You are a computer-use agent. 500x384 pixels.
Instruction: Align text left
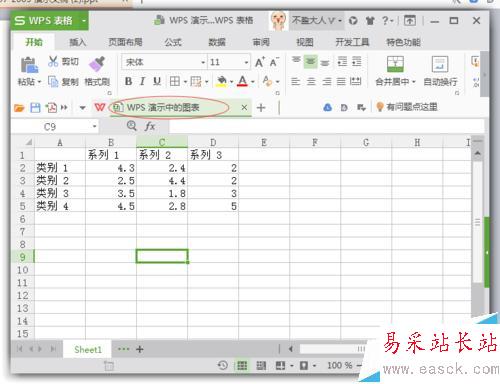click(x=296, y=81)
